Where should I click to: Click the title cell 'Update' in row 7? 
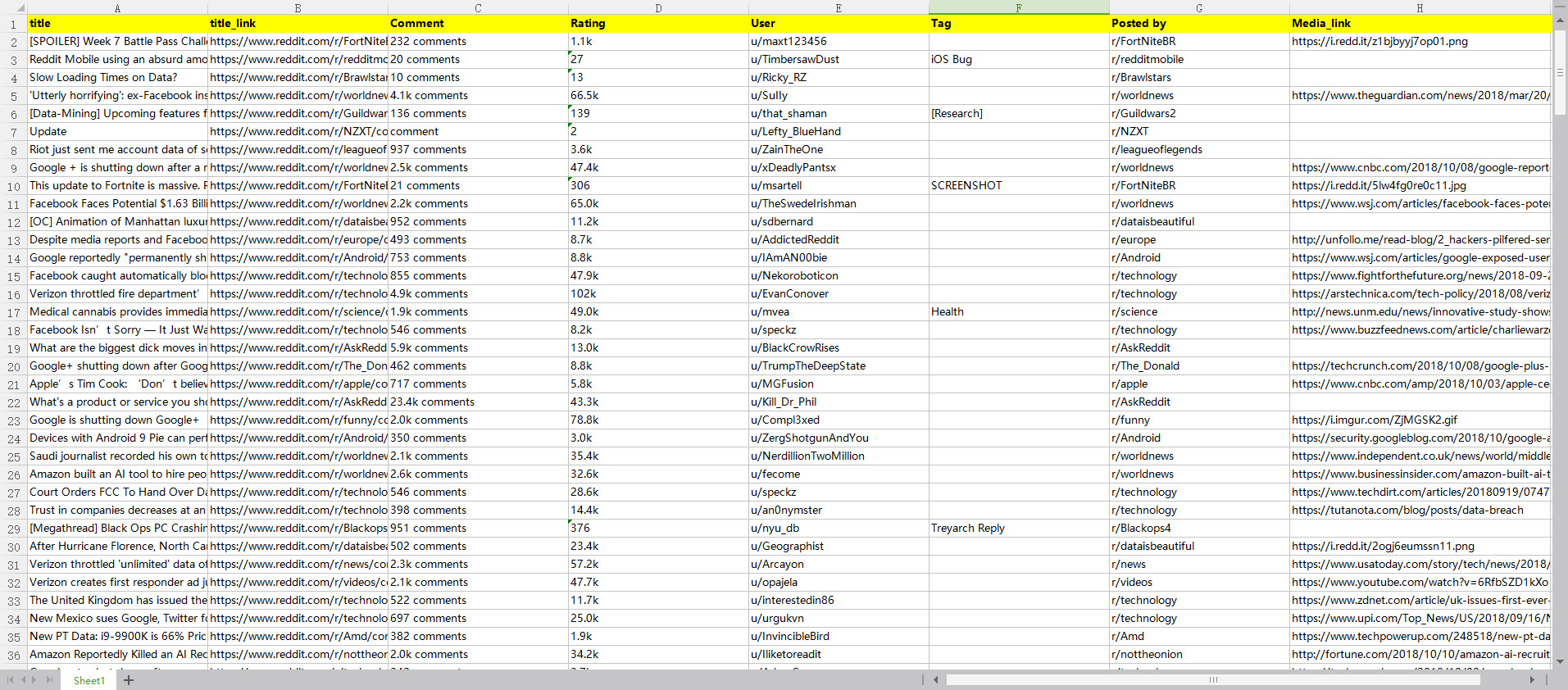point(117,131)
